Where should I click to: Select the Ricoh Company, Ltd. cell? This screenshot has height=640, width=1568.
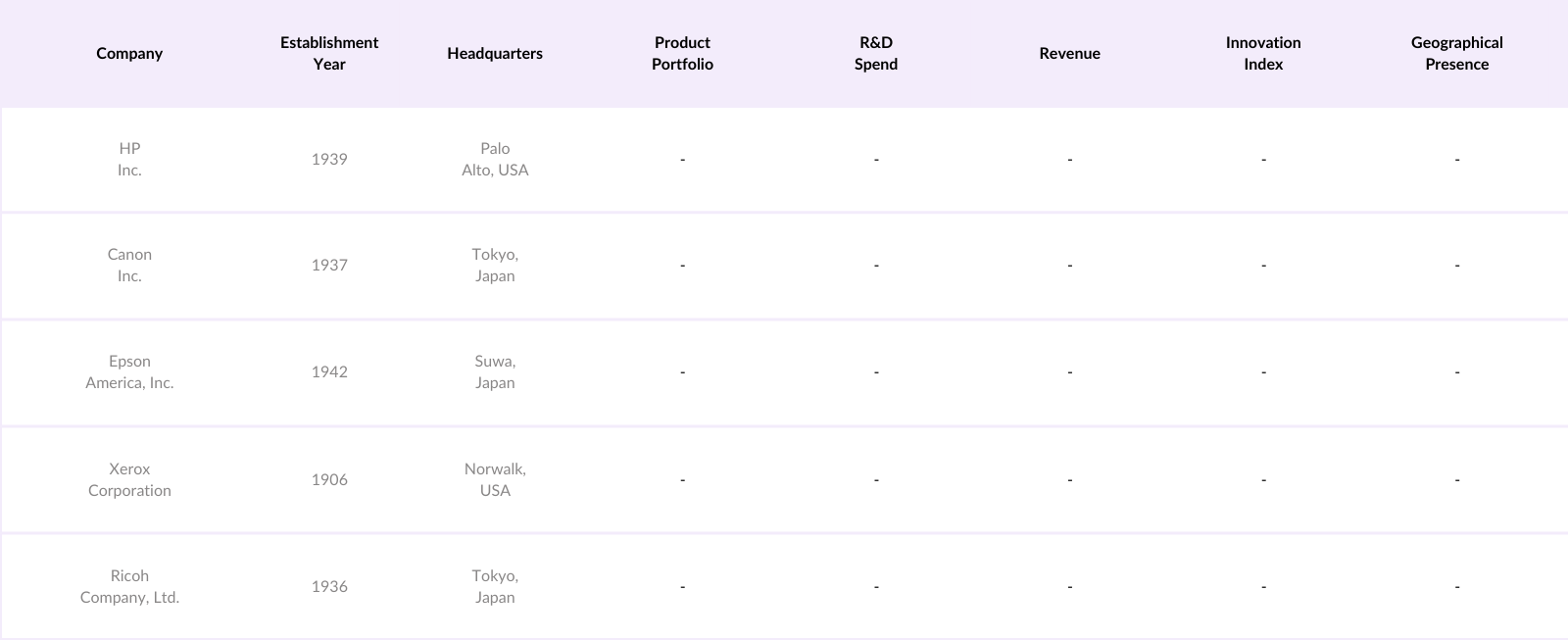tap(129, 587)
